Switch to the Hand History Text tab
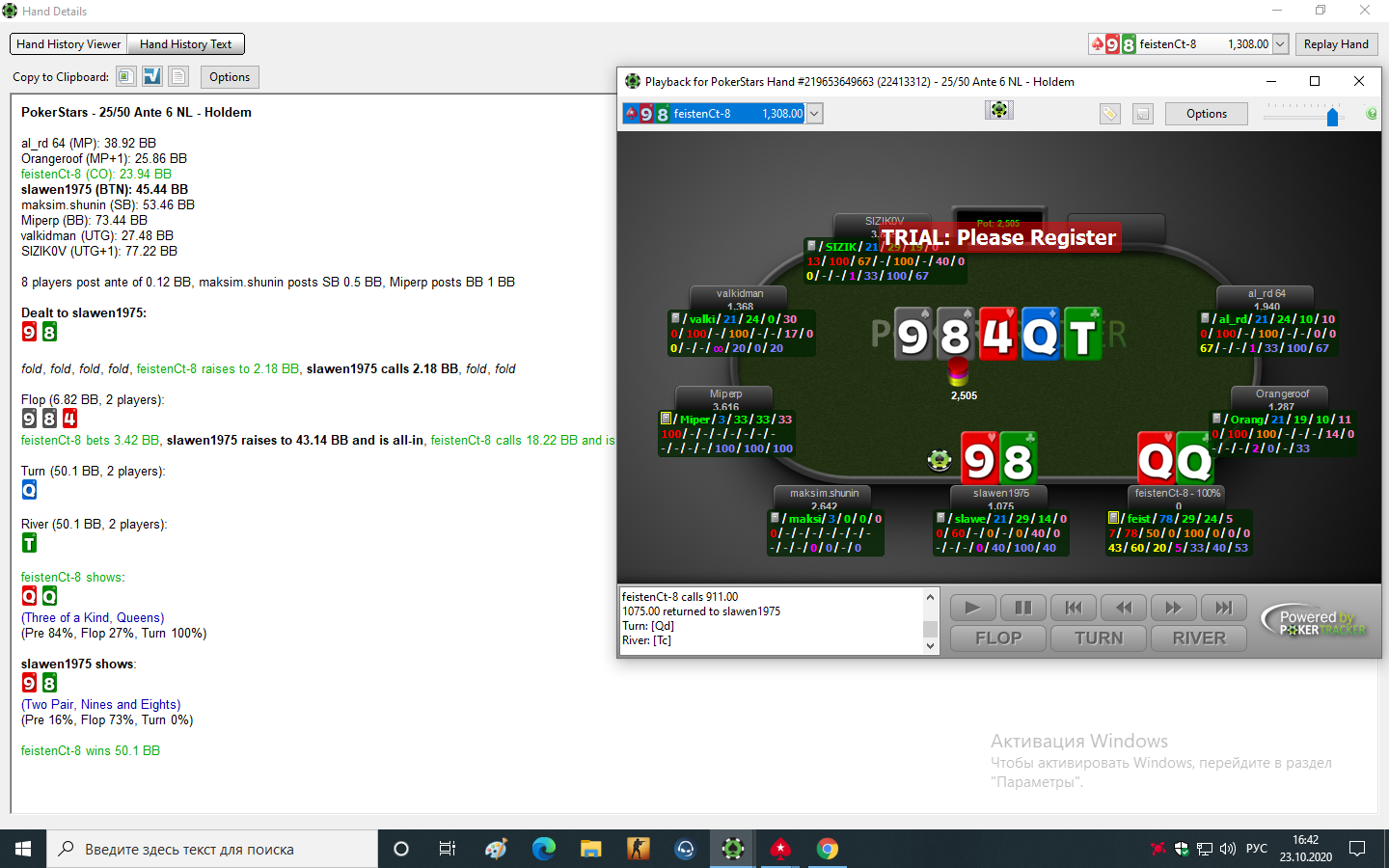The image size is (1389, 868). click(186, 44)
